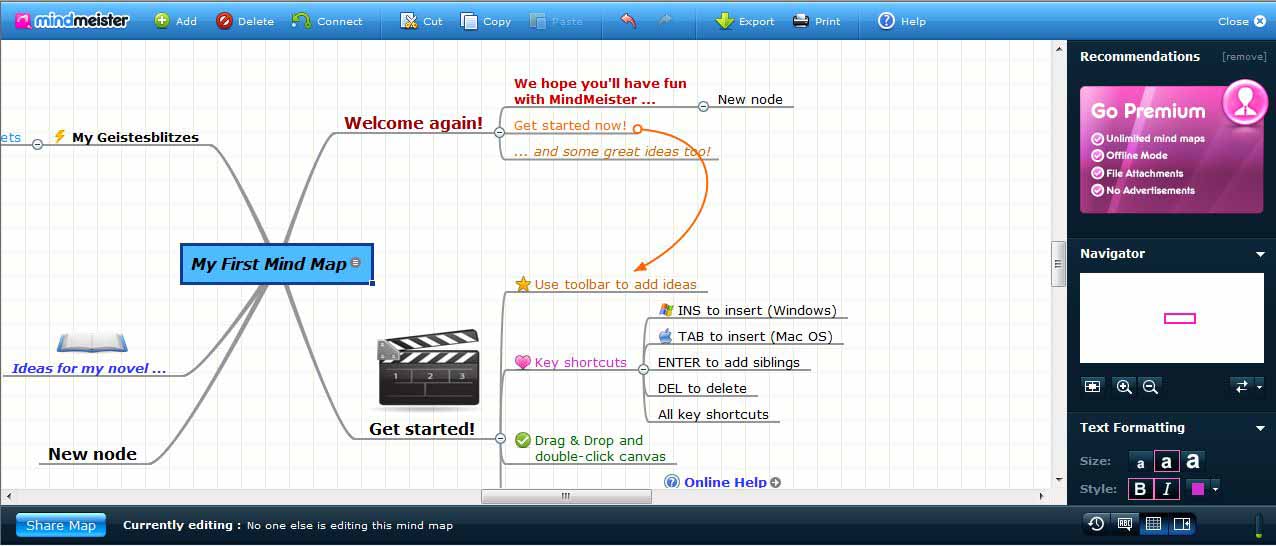The image size is (1276, 546).
Task: Collapse the Navigator panel
Action: (1260, 255)
